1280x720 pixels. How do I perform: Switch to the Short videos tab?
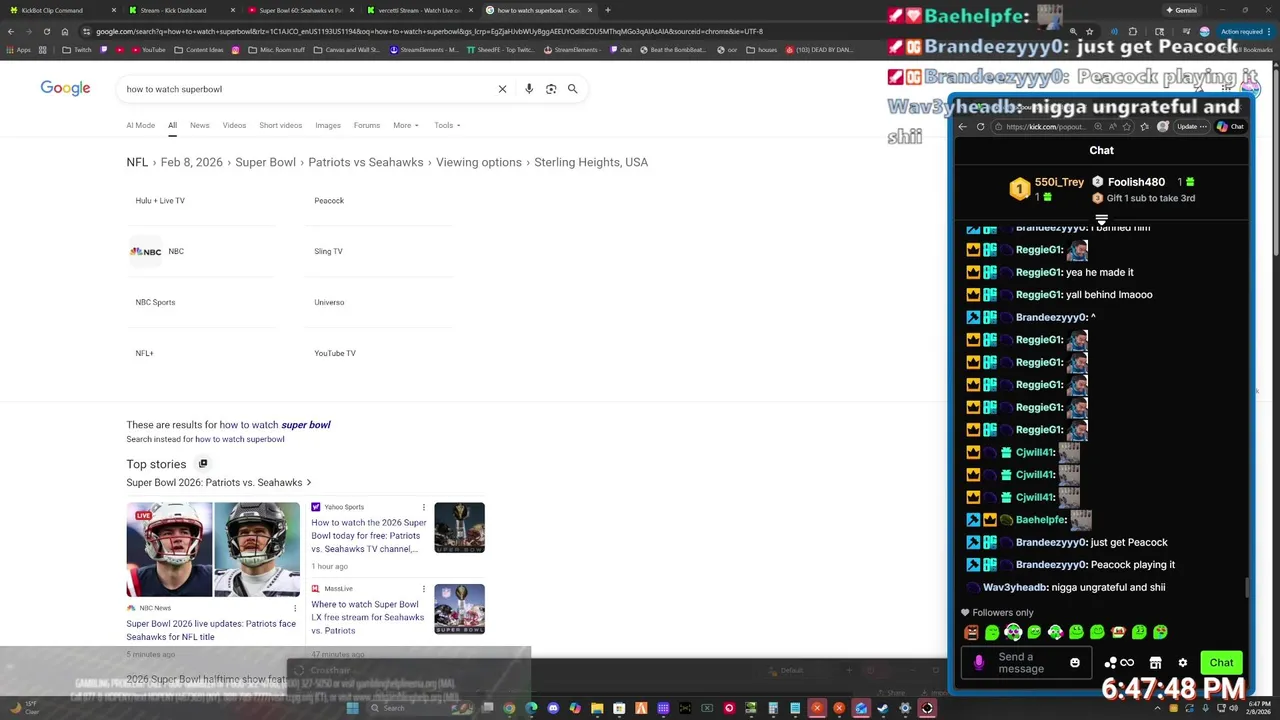[280, 125]
